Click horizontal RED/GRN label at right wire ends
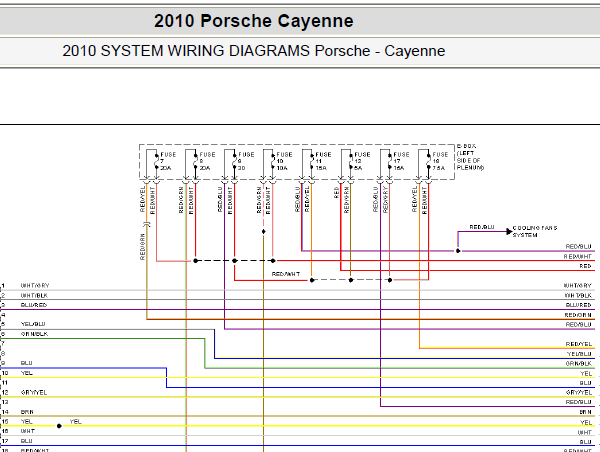Screen dimensions: 600x452 [578, 315]
